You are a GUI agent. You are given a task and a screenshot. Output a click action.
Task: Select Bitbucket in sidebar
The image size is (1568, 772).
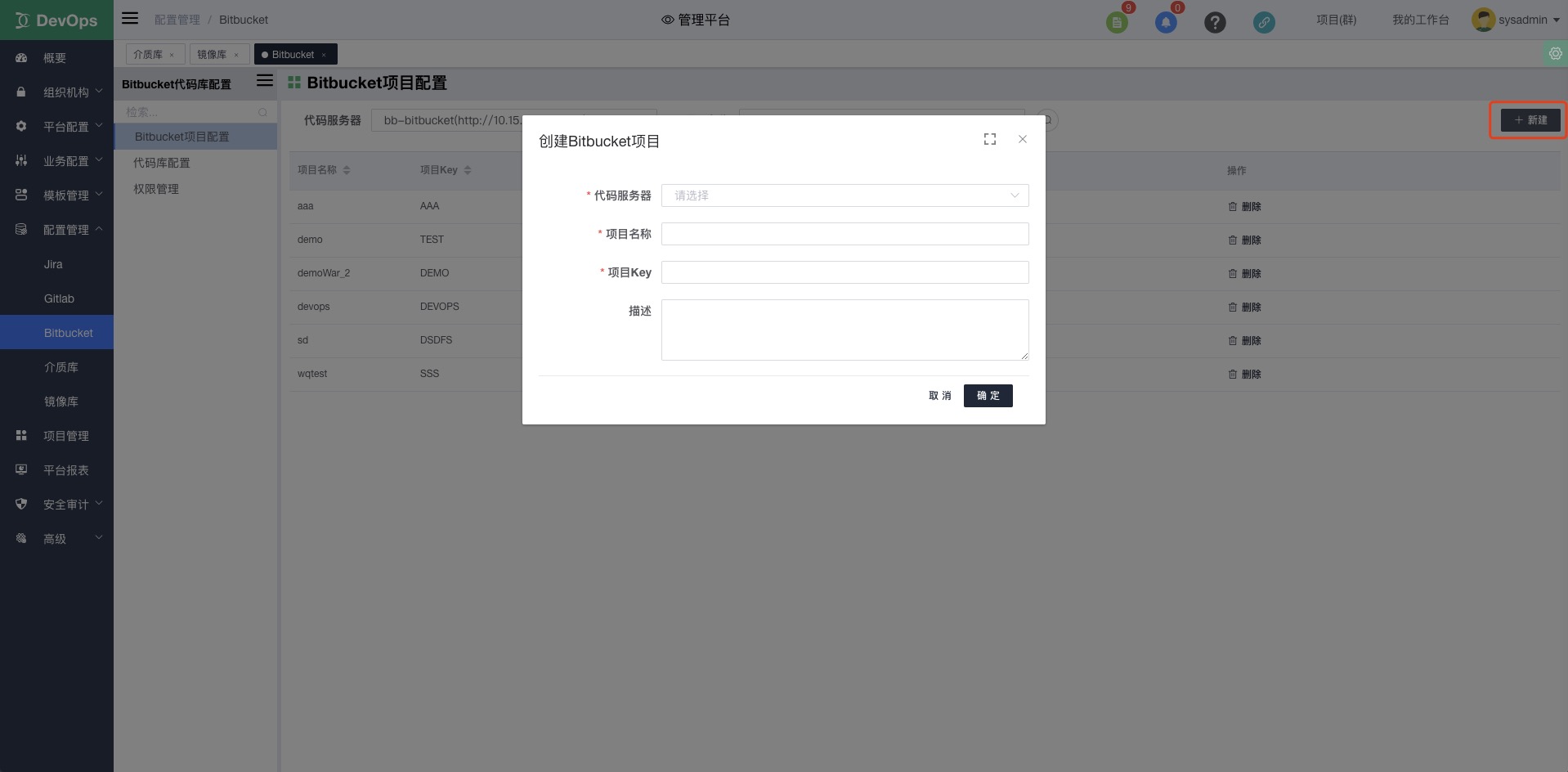tap(56, 333)
